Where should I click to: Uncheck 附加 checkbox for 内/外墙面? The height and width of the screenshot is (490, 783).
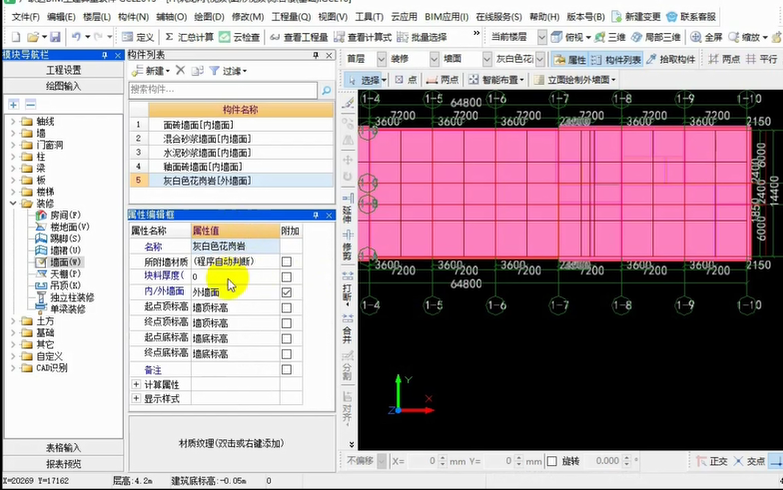tap(286, 293)
